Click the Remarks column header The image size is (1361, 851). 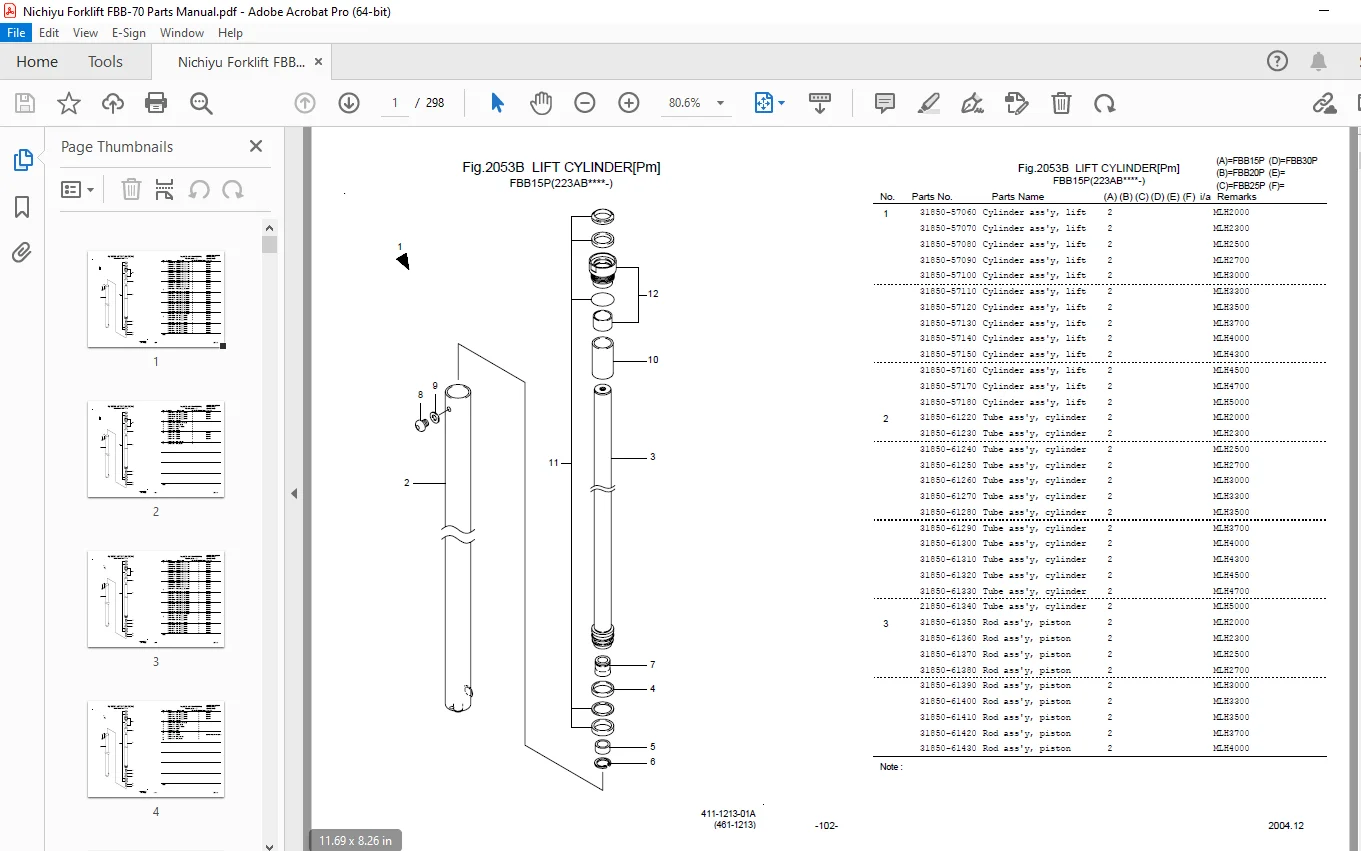pos(1237,197)
